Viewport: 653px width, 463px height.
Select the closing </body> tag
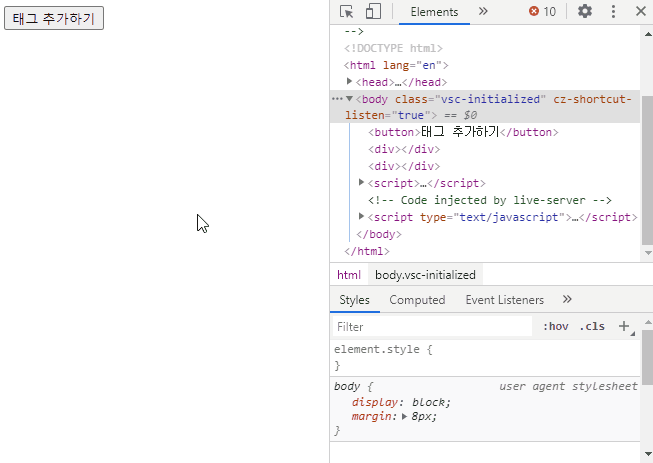379,234
